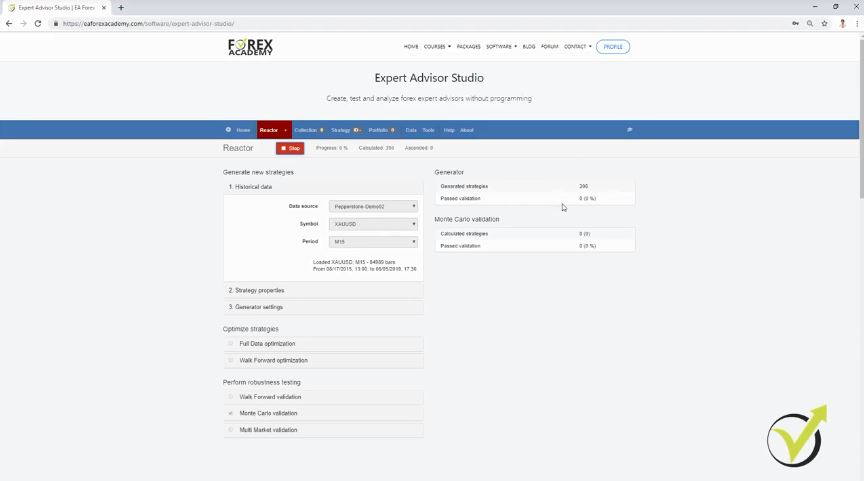The width and height of the screenshot is (864, 481).
Task: Open the Symbol dropdown showing XAUUSD
Action: coord(373,224)
